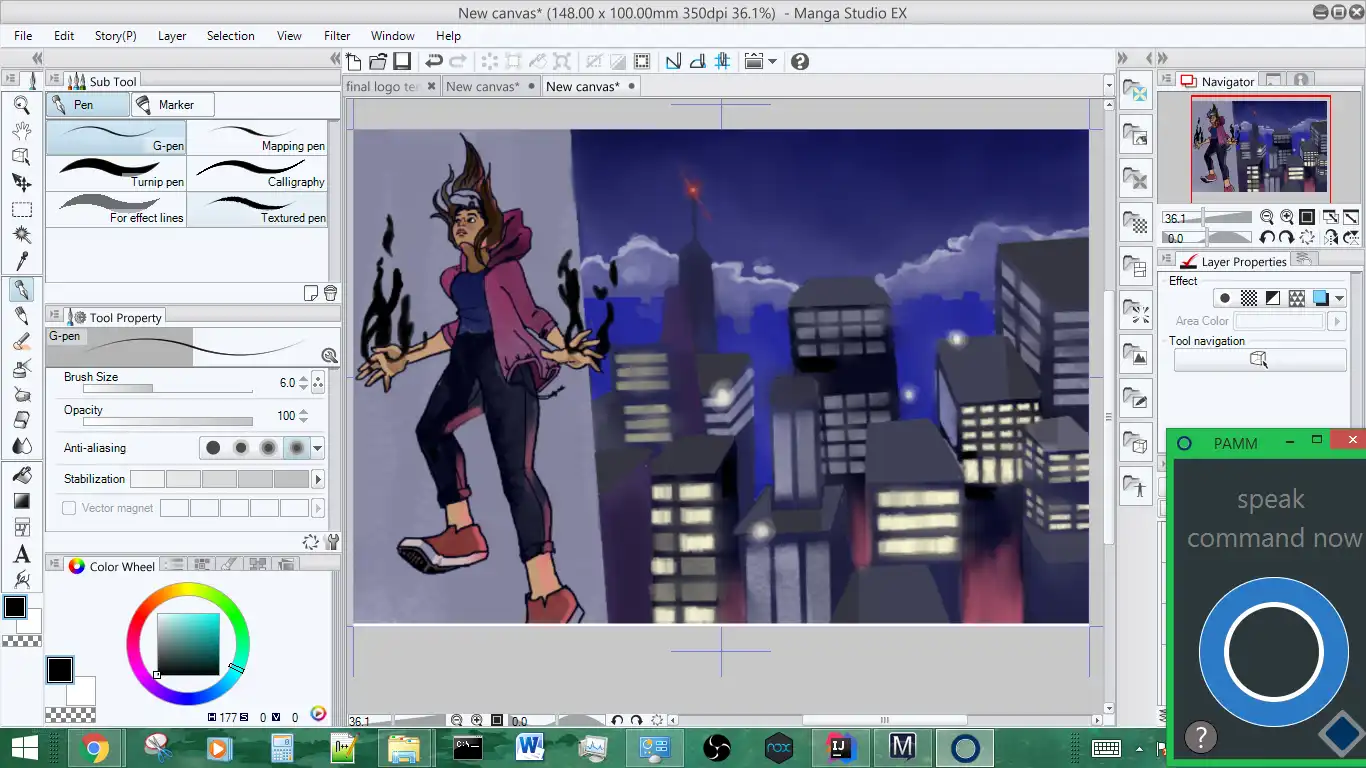
Task: Open the Filter menu
Action: click(x=337, y=35)
